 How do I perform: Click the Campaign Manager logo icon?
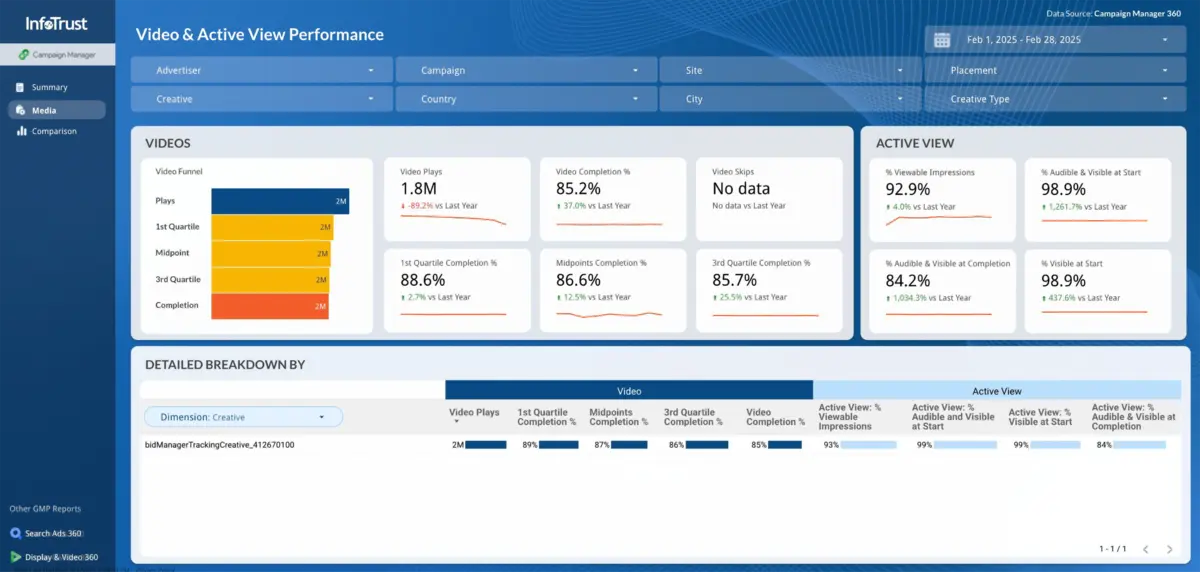tap(22, 55)
